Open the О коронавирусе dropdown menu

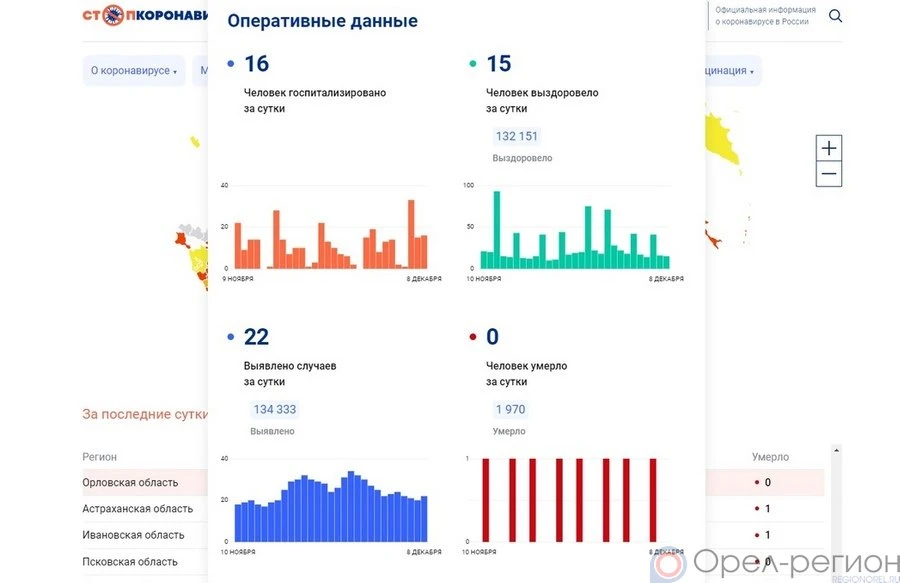click(x=133, y=71)
